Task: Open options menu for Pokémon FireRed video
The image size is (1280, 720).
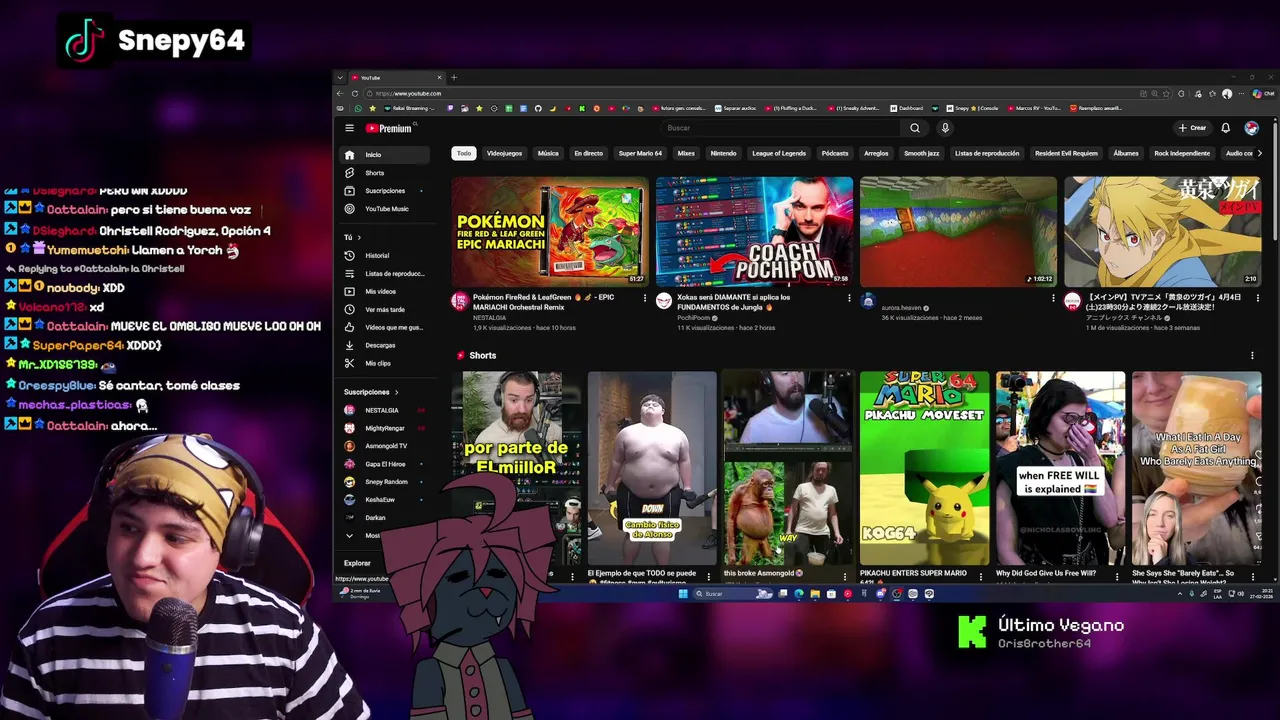Action: pyautogui.click(x=644, y=298)
